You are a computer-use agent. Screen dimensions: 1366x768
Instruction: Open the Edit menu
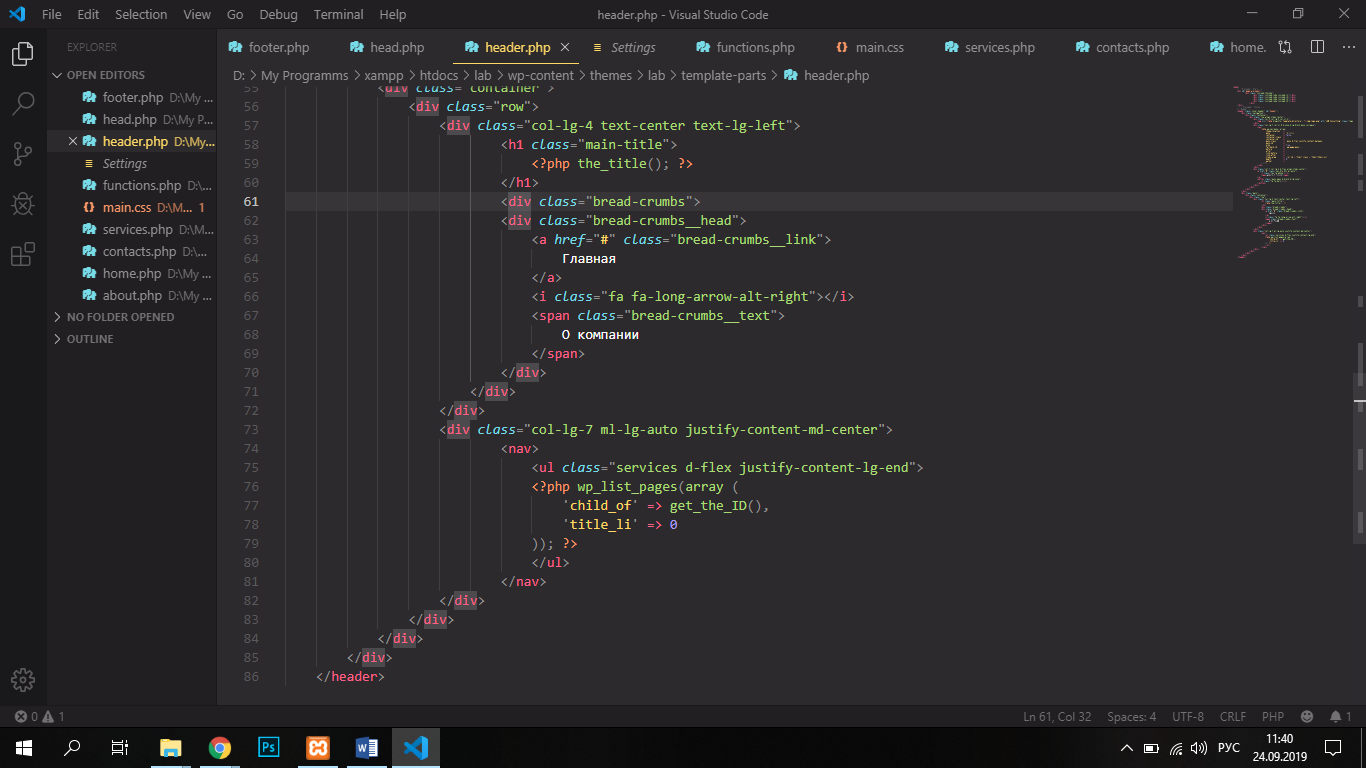click(88, 14)
